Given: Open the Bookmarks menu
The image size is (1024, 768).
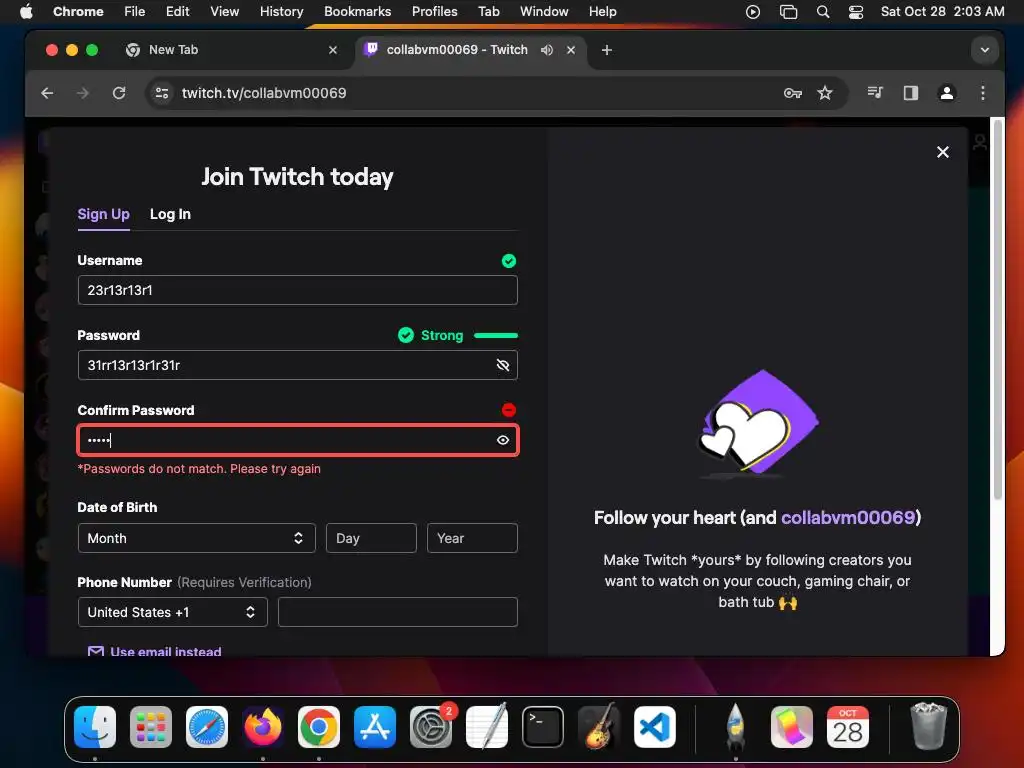Looking at the screenshot, I should [357, 12].
